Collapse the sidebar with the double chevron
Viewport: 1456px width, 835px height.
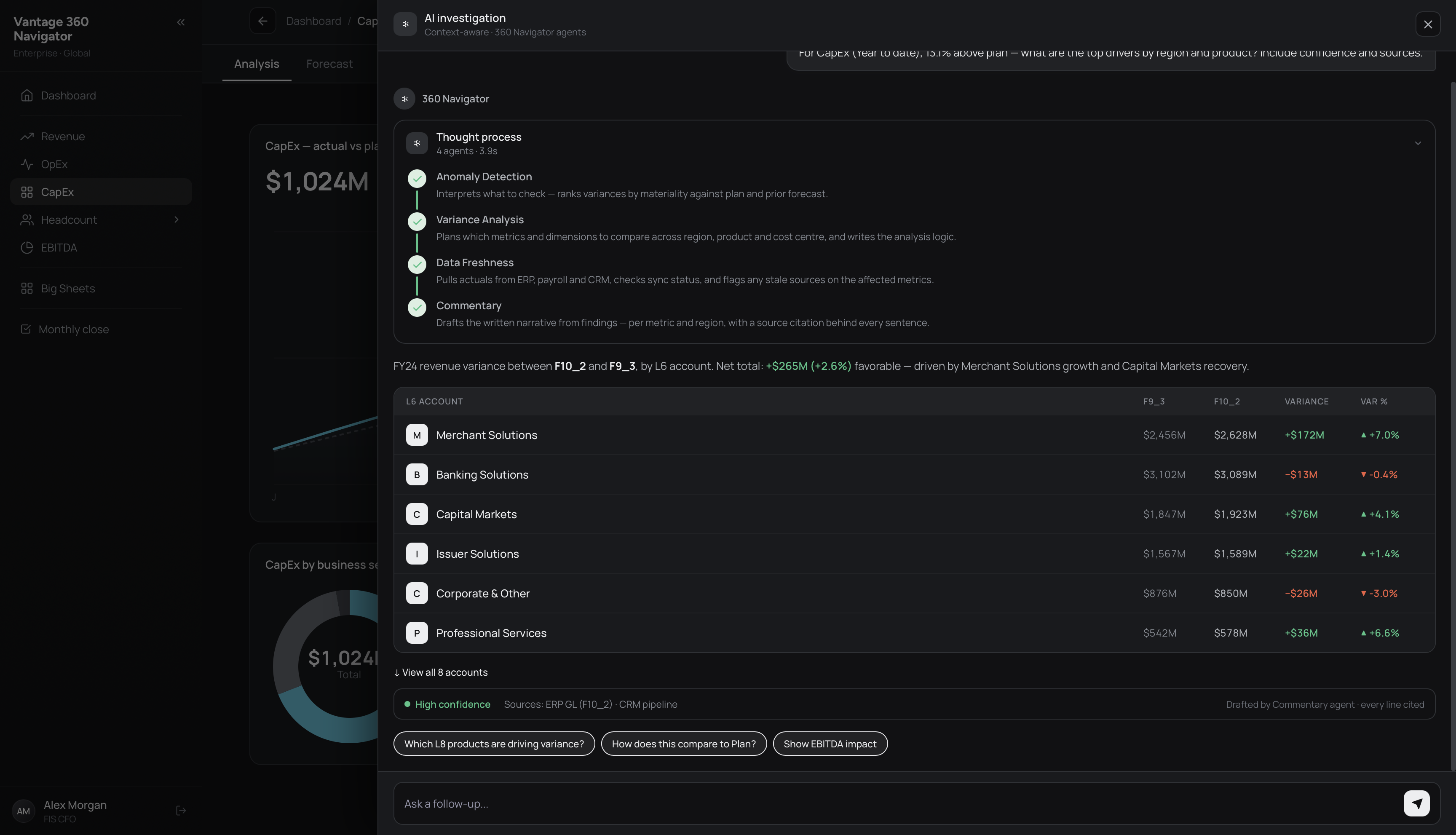181,22
